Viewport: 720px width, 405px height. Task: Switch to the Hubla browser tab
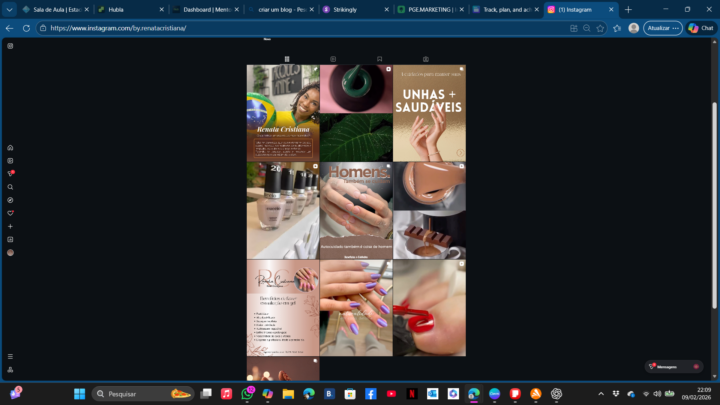point(124,9)
